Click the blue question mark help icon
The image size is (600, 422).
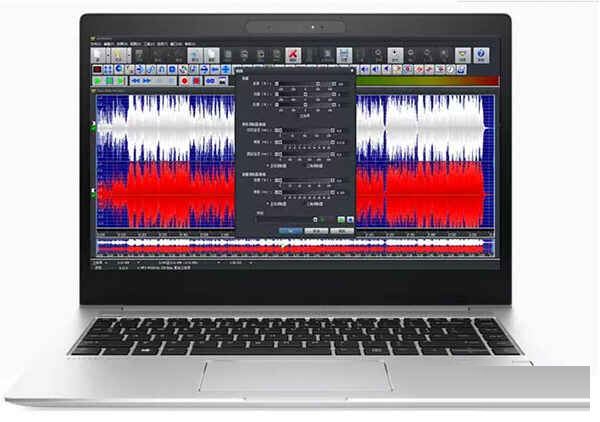pos(481,55)
